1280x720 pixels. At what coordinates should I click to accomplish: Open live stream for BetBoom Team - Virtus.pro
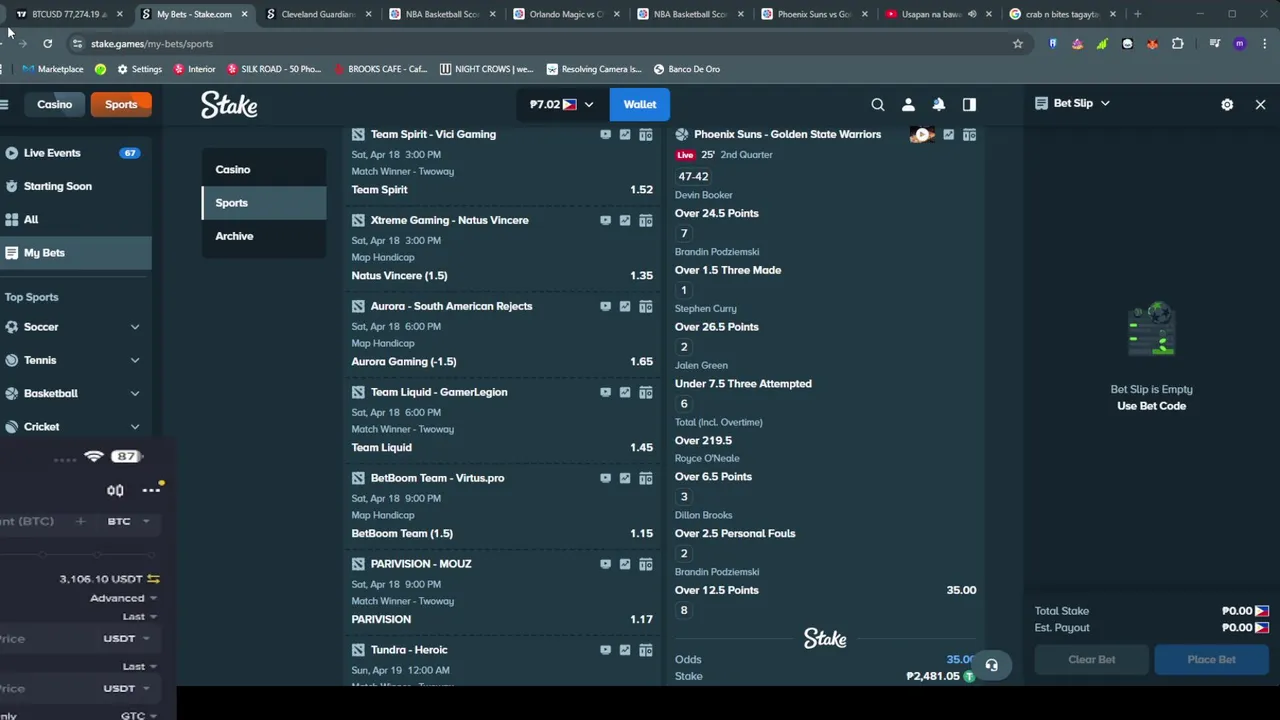coord(605,478)
